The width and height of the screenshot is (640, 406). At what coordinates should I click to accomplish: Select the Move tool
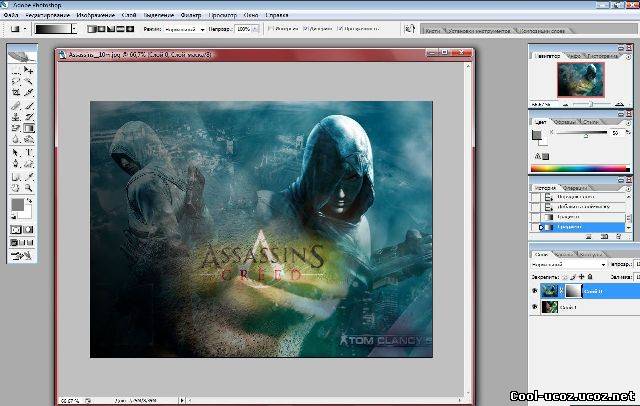coord(28,71)
